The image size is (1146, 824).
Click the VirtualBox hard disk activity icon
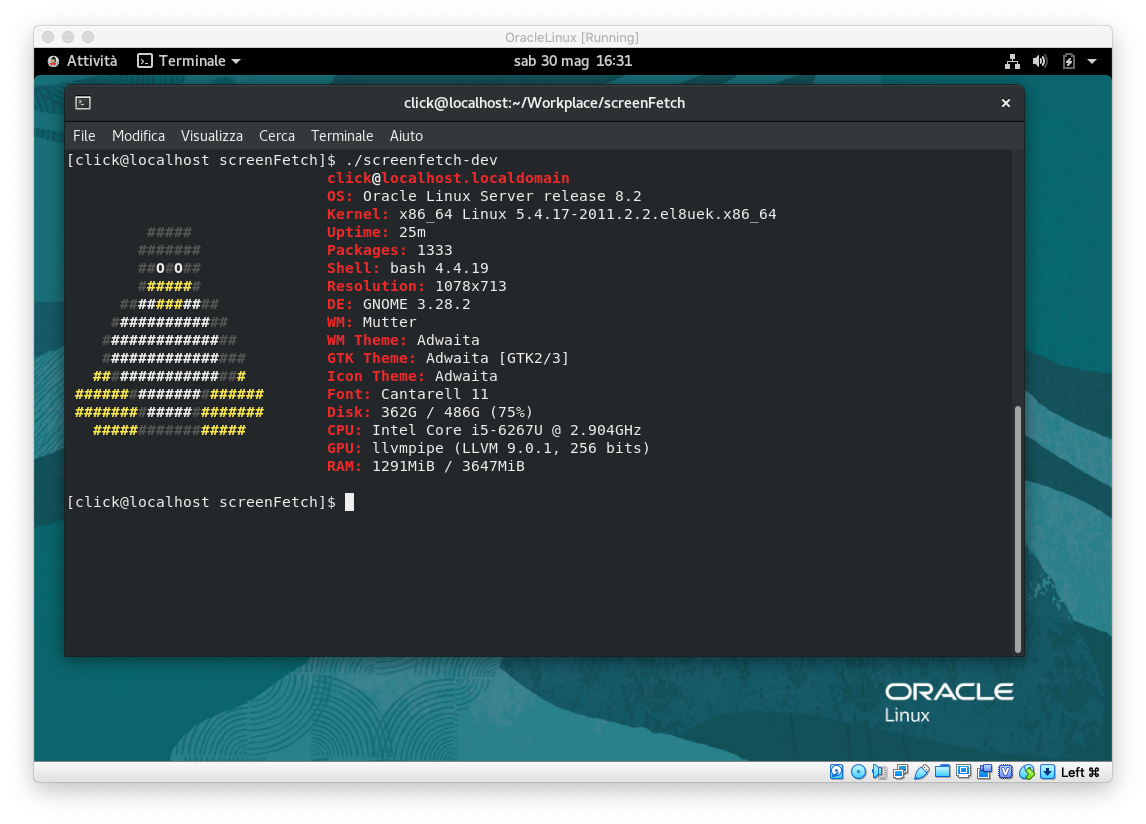pyautogui.click(x=837, y=772)
